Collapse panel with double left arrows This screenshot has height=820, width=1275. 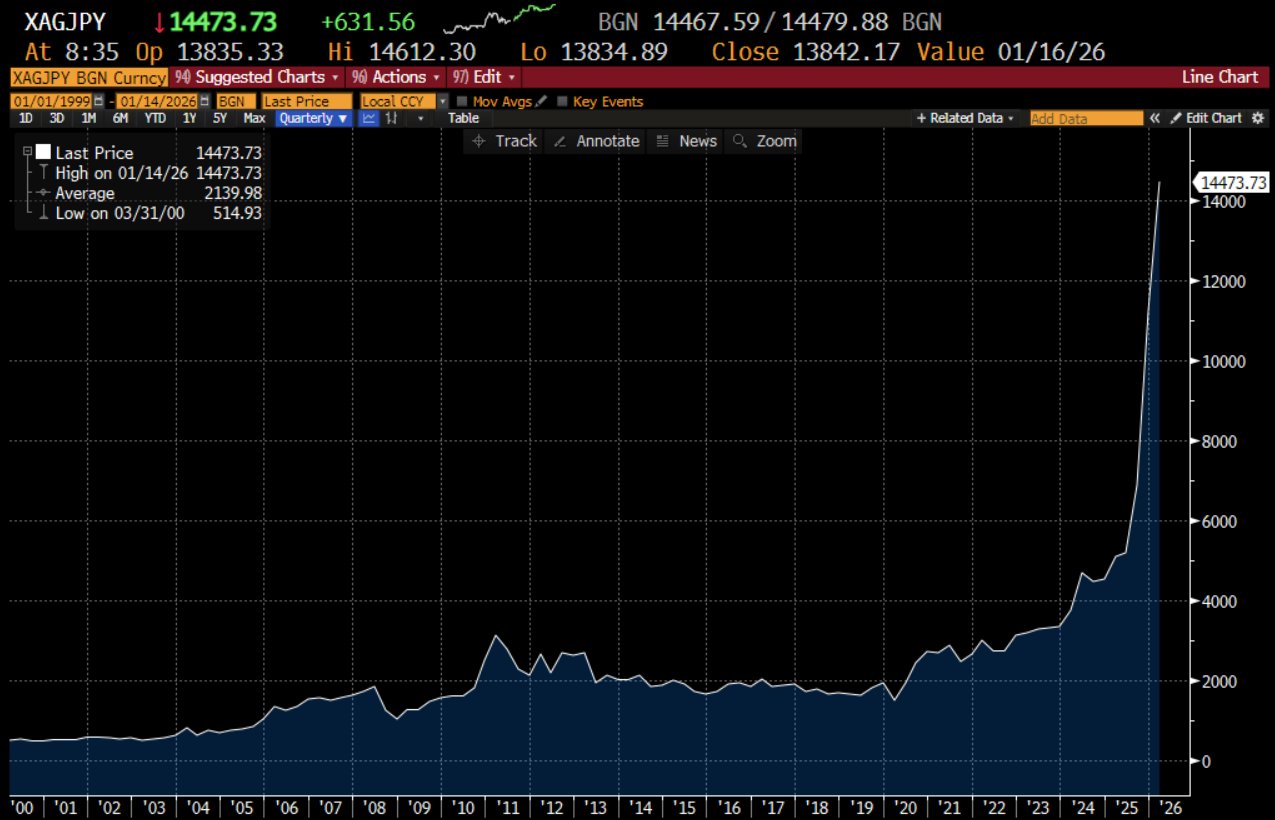pyautogui.click(x=1154, y=118)
